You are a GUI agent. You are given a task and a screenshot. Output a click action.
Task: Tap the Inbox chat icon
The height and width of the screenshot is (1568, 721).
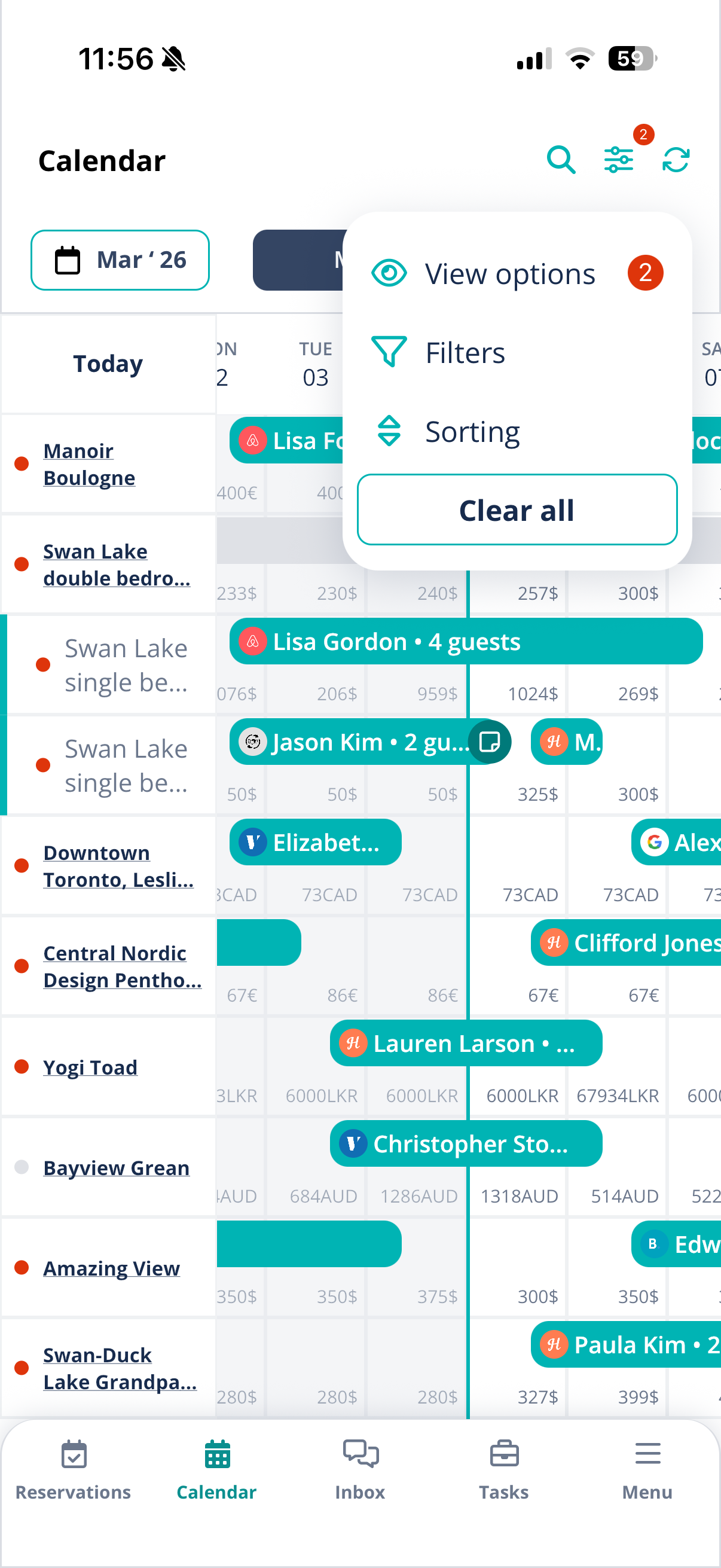(x=360, y=1454)
